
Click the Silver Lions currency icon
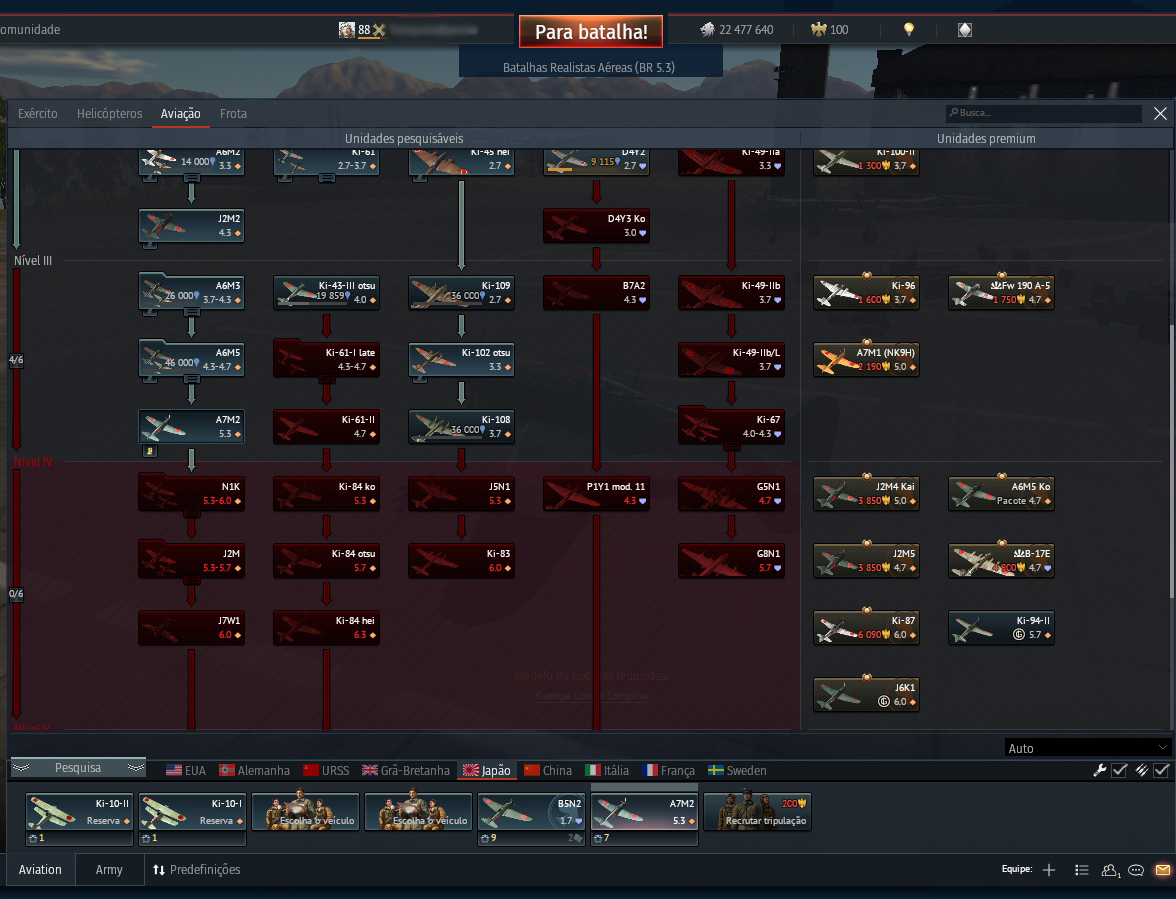707,29
